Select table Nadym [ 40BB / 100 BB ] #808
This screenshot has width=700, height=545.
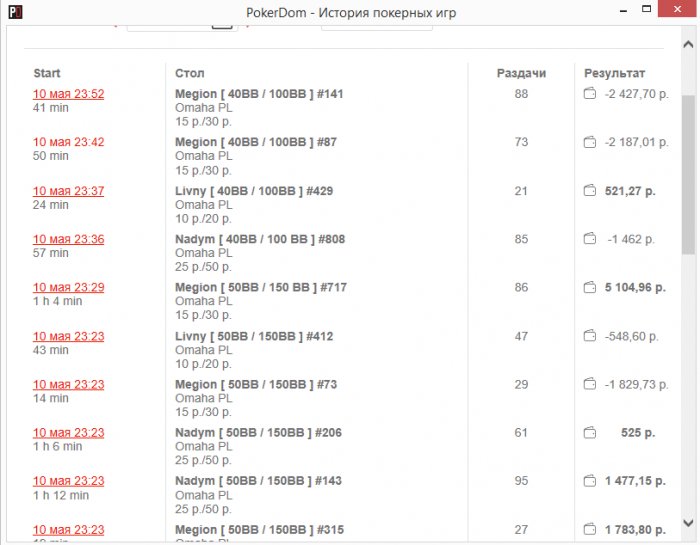pos(260,239)
